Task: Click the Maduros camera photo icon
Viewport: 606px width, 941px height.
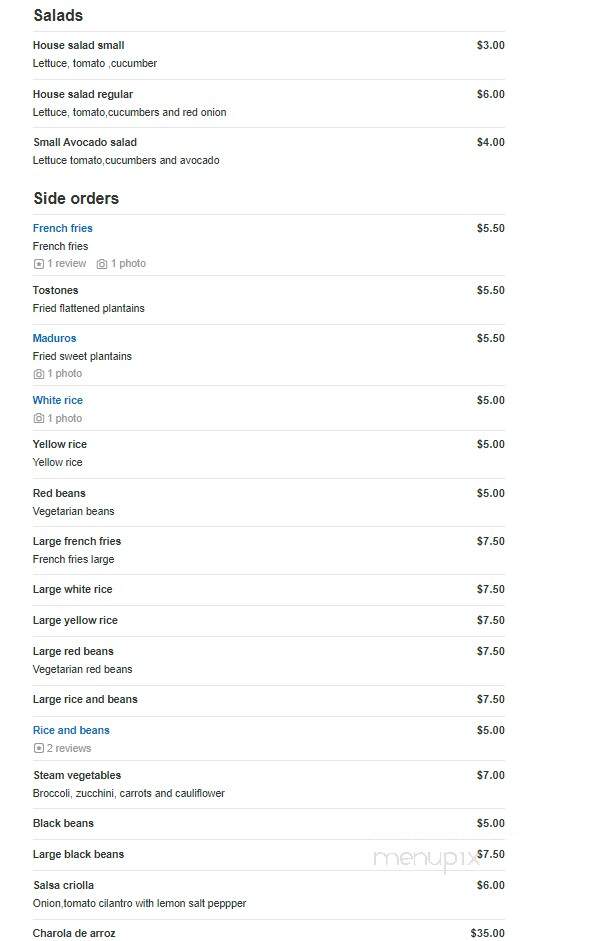Action: click(39, 374)
